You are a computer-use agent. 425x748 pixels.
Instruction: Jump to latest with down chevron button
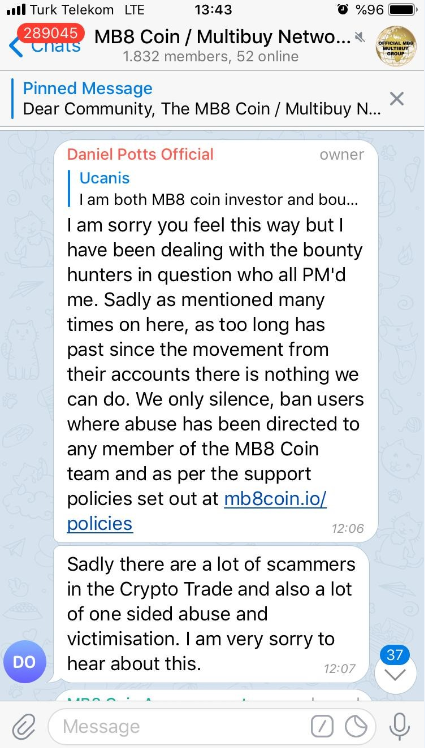(395, 674)
